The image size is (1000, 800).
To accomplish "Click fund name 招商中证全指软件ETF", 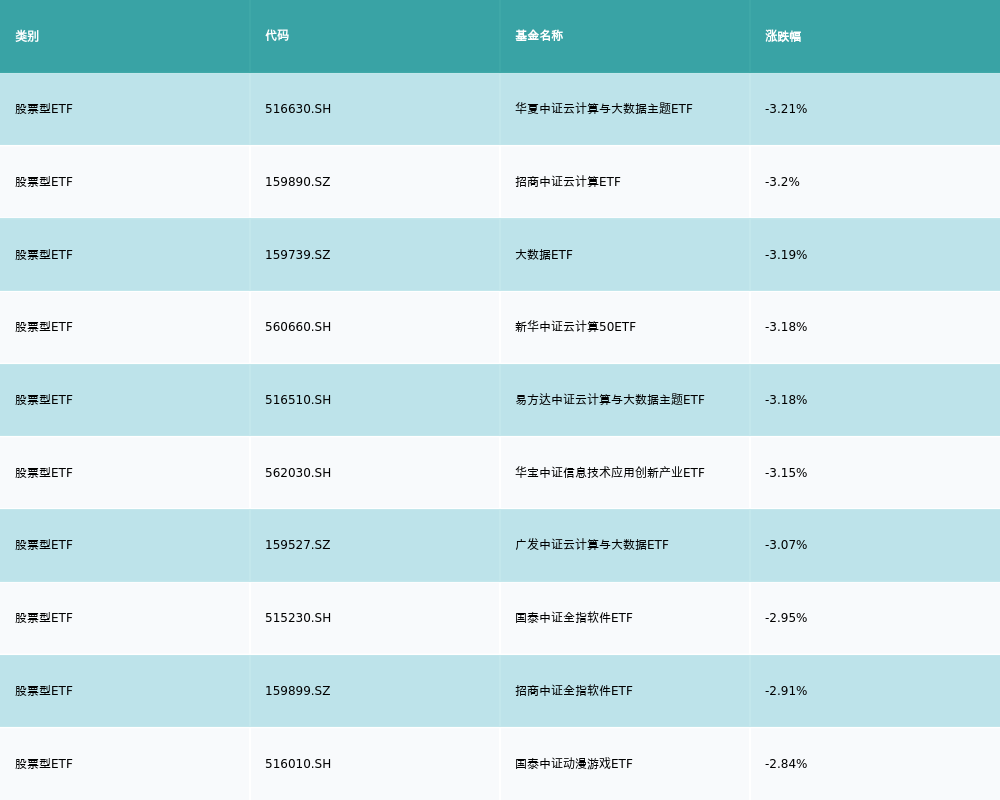I will tap(574, 691).
